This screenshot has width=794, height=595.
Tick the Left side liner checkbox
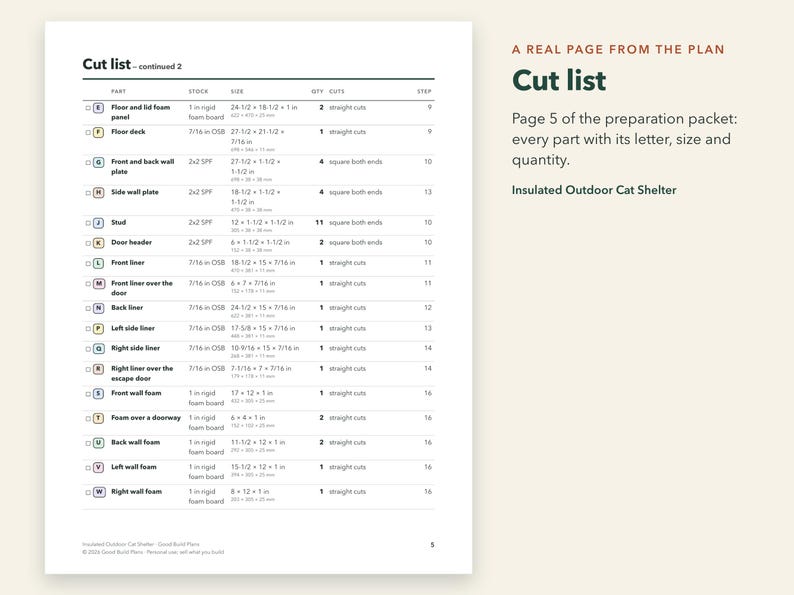click(88, 329)
